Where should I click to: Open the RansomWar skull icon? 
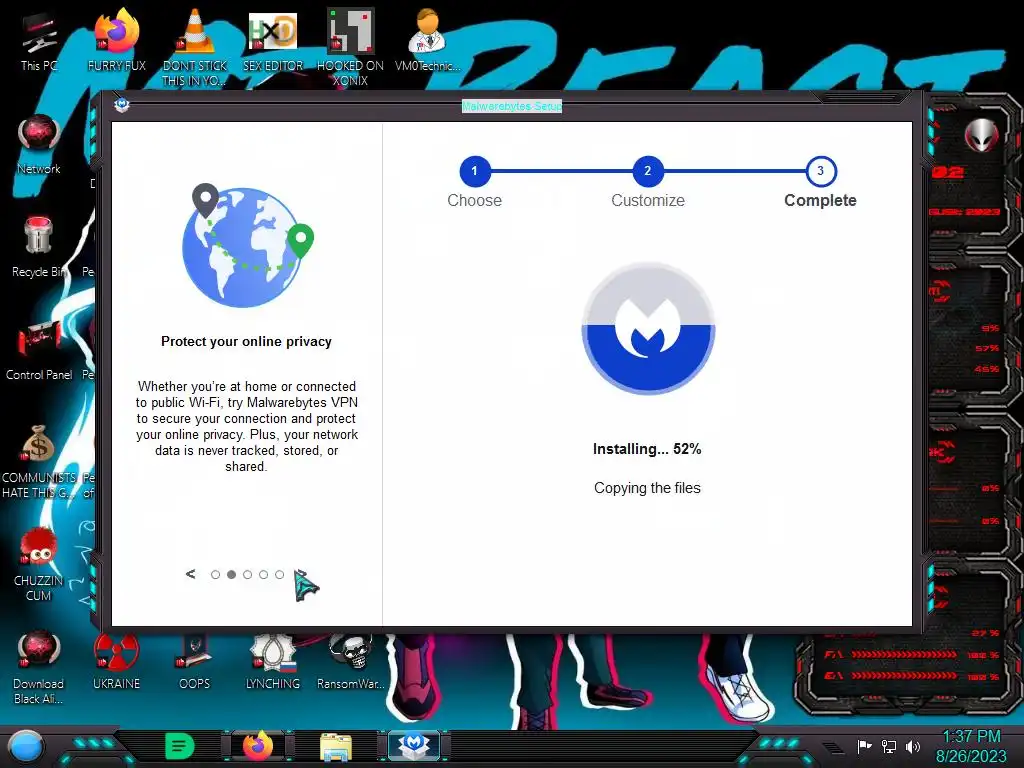coord(351,661)
